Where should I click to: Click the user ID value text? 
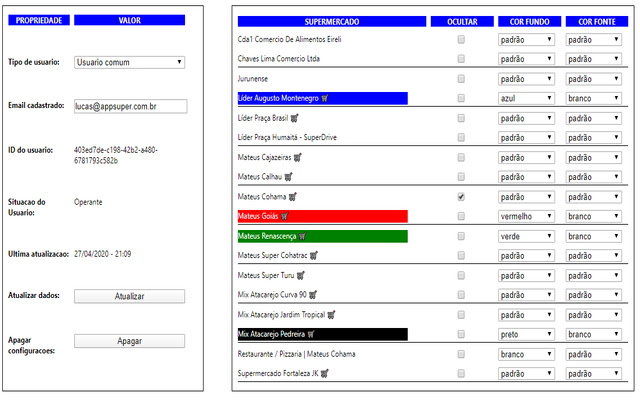116,155
